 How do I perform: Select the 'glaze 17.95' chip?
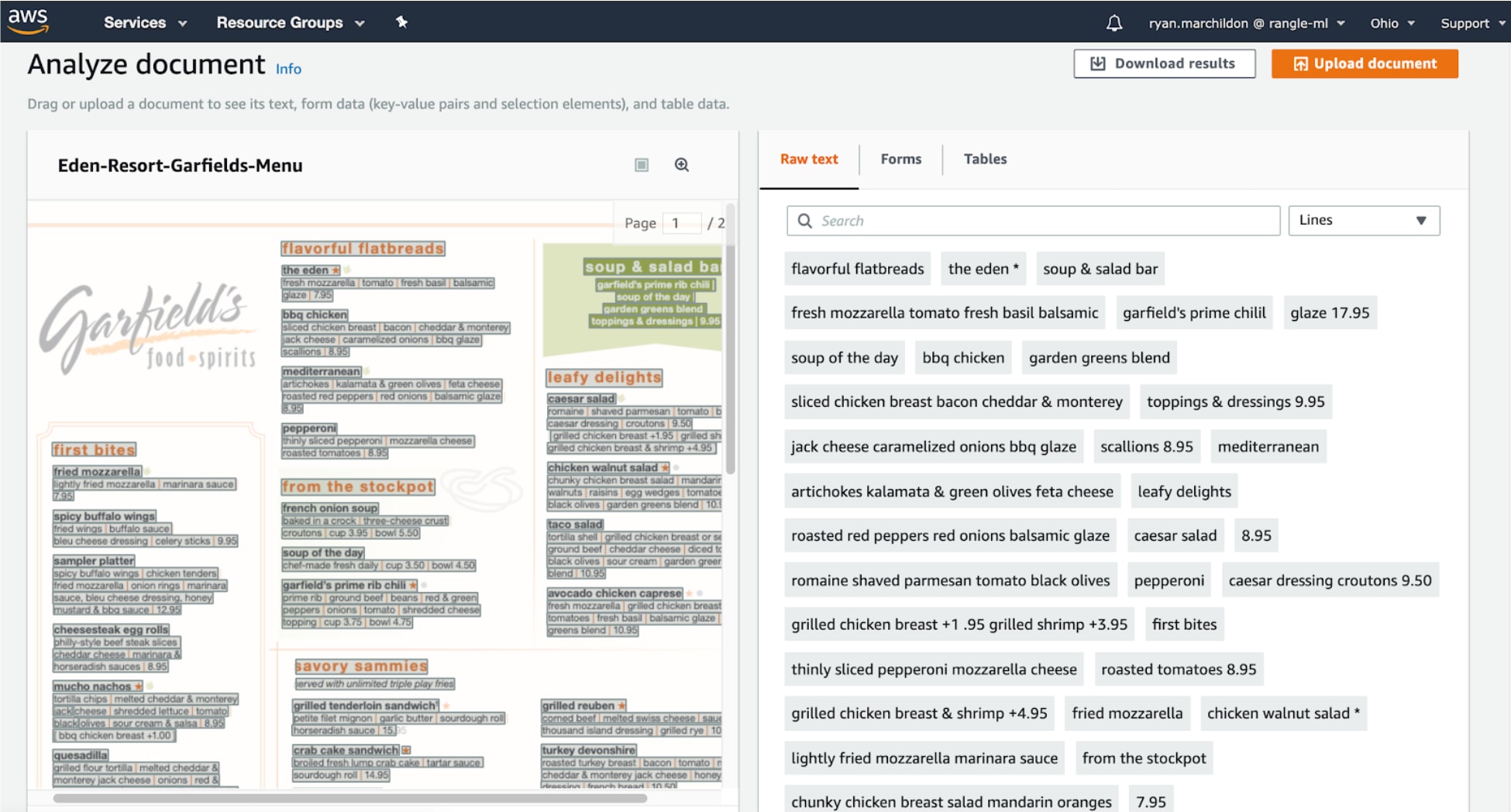pyautogui.click(x=1330, y=313)
